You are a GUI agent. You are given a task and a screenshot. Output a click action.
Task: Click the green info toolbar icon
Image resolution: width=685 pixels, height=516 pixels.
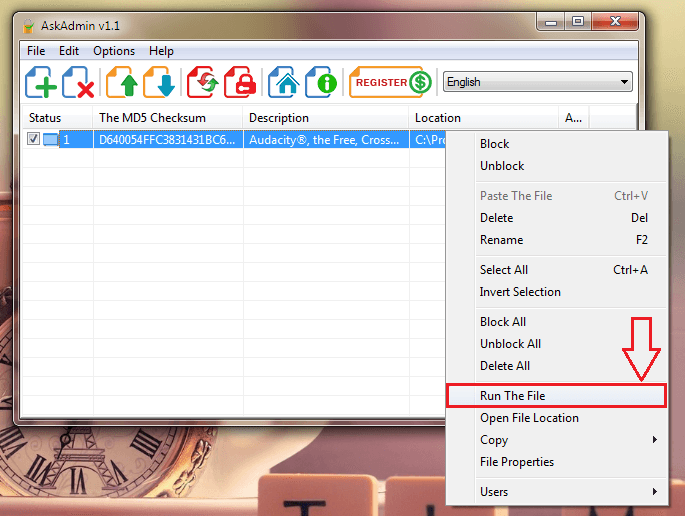tap(320, 83)
